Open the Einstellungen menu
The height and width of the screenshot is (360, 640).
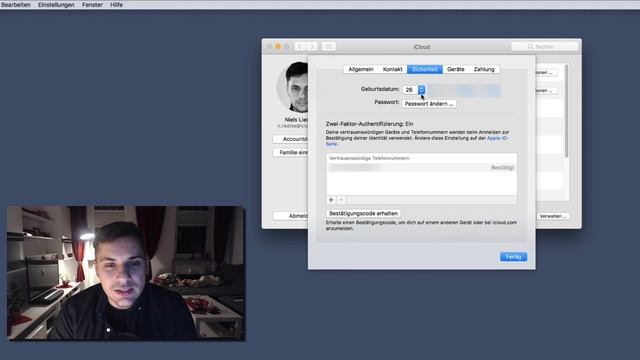point(56,4)
